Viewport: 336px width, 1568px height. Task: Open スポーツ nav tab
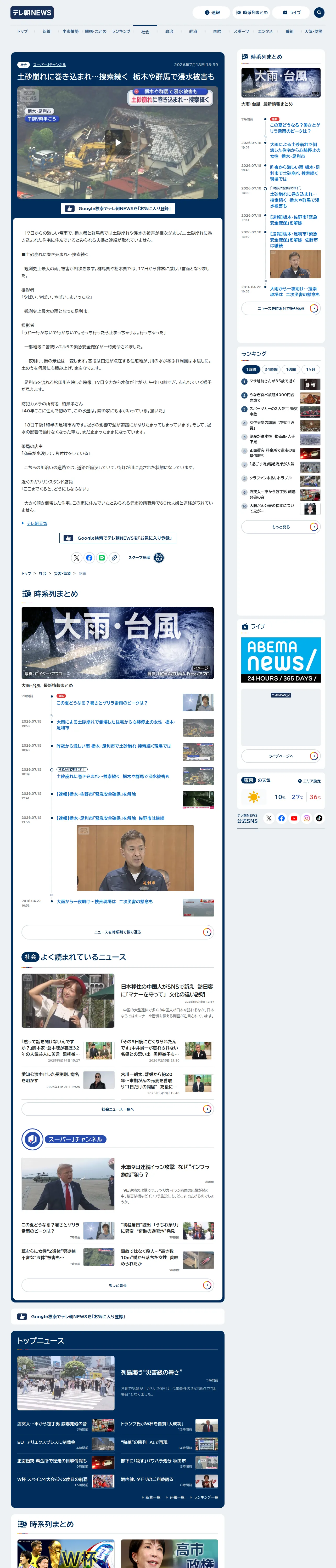click(242, 32)
